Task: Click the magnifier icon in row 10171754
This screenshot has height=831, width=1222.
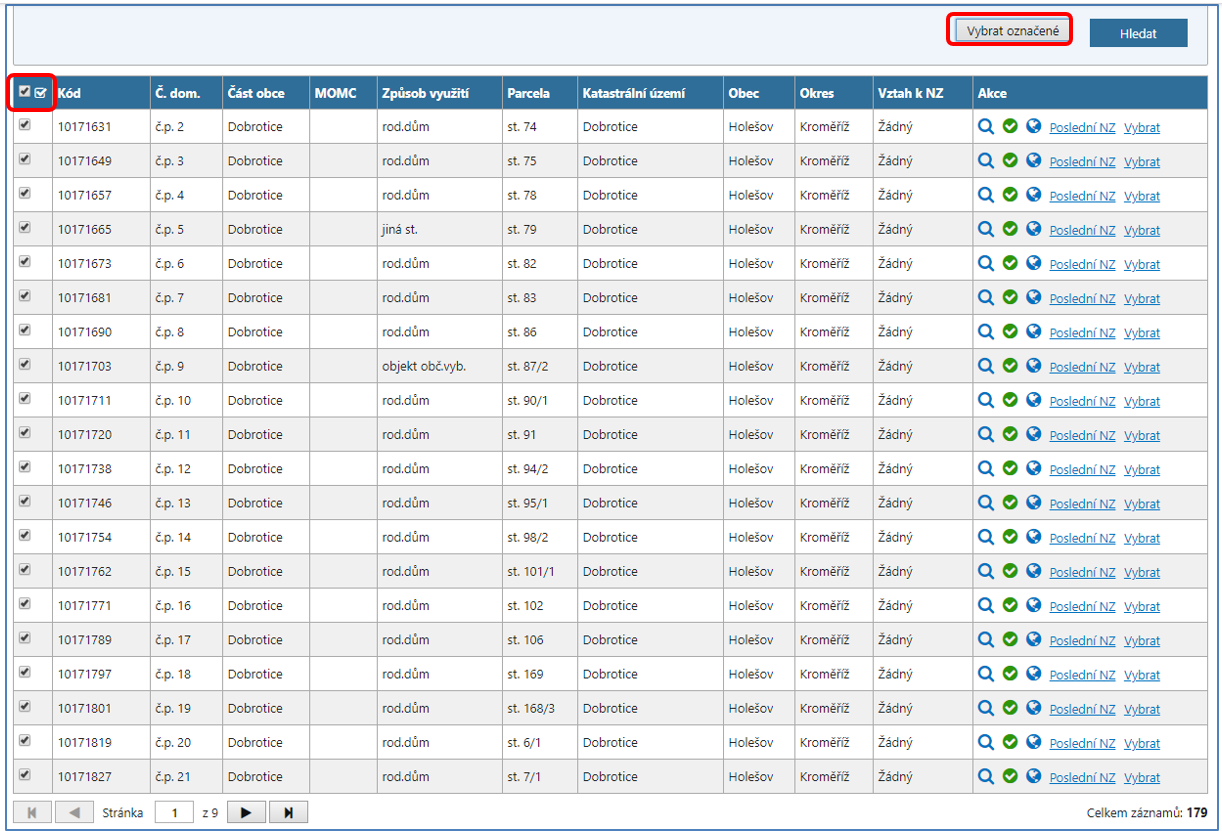Action: (986, 537)
